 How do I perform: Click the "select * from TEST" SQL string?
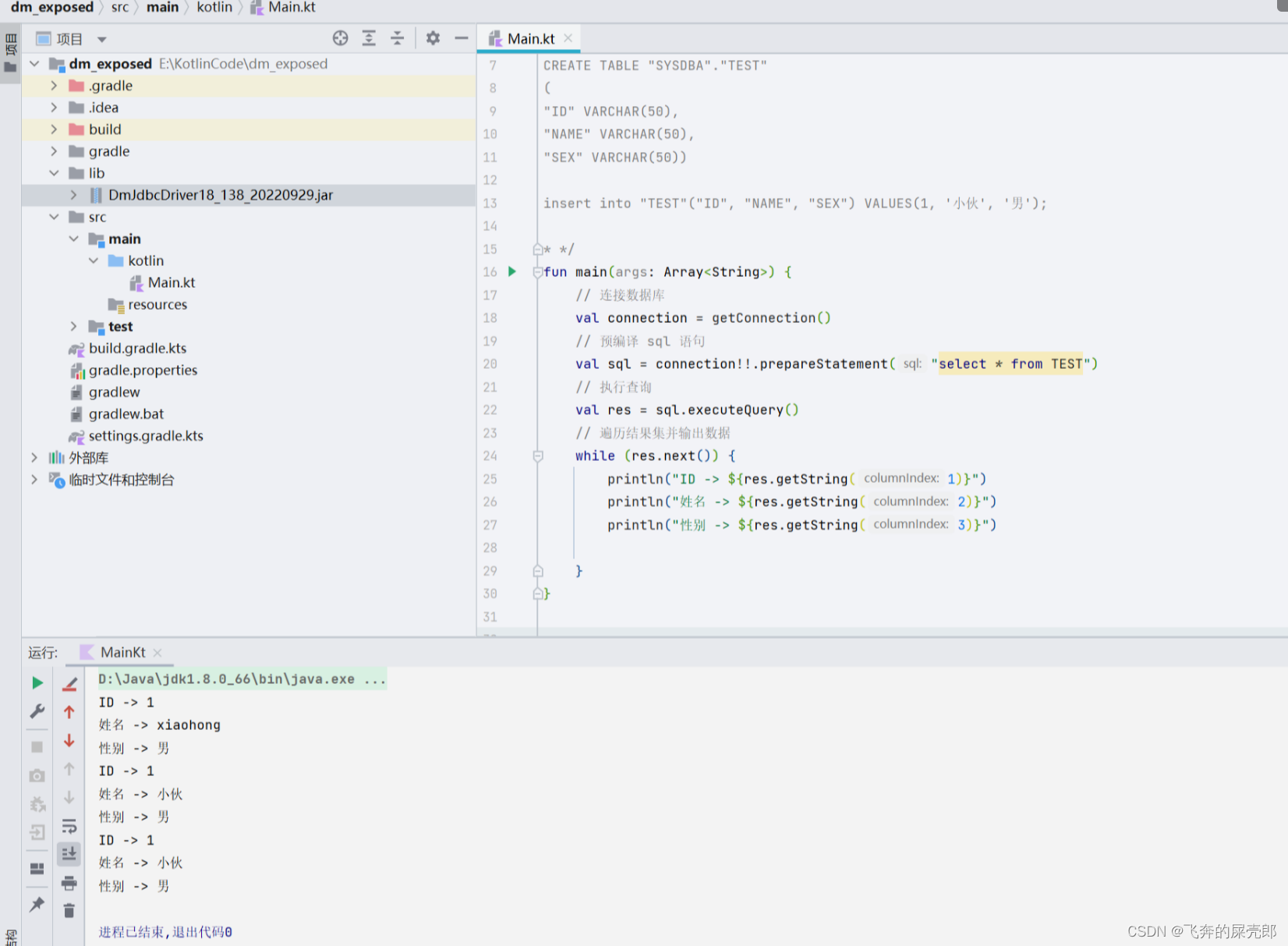tap(1010, 363)
